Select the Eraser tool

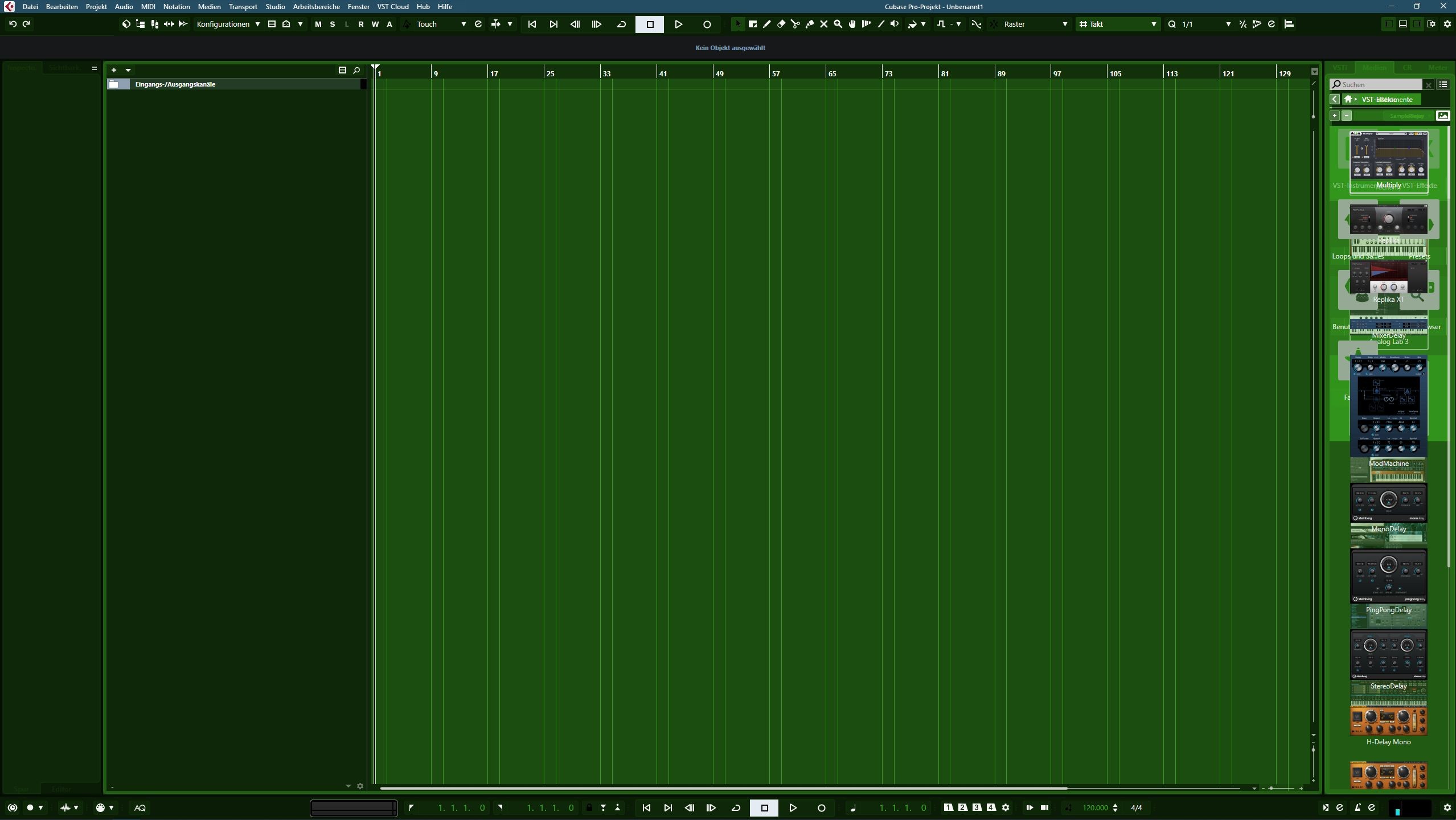point(781,24)
